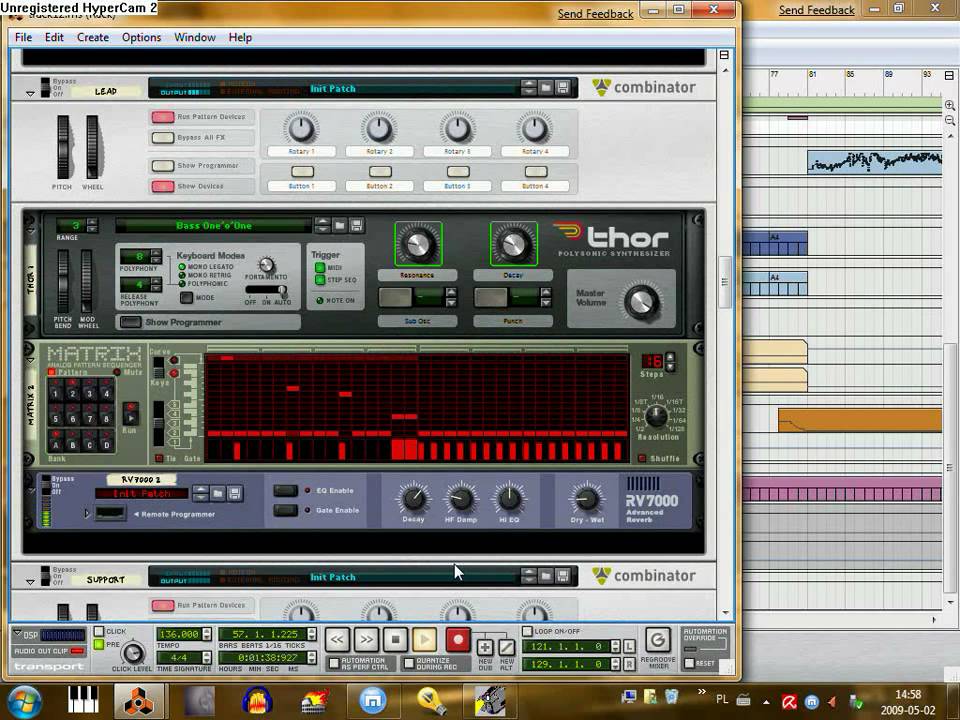Screen dimensions: 960x720
Task: Toggle Thor Show Programmer button
Action: coord(130,322)
